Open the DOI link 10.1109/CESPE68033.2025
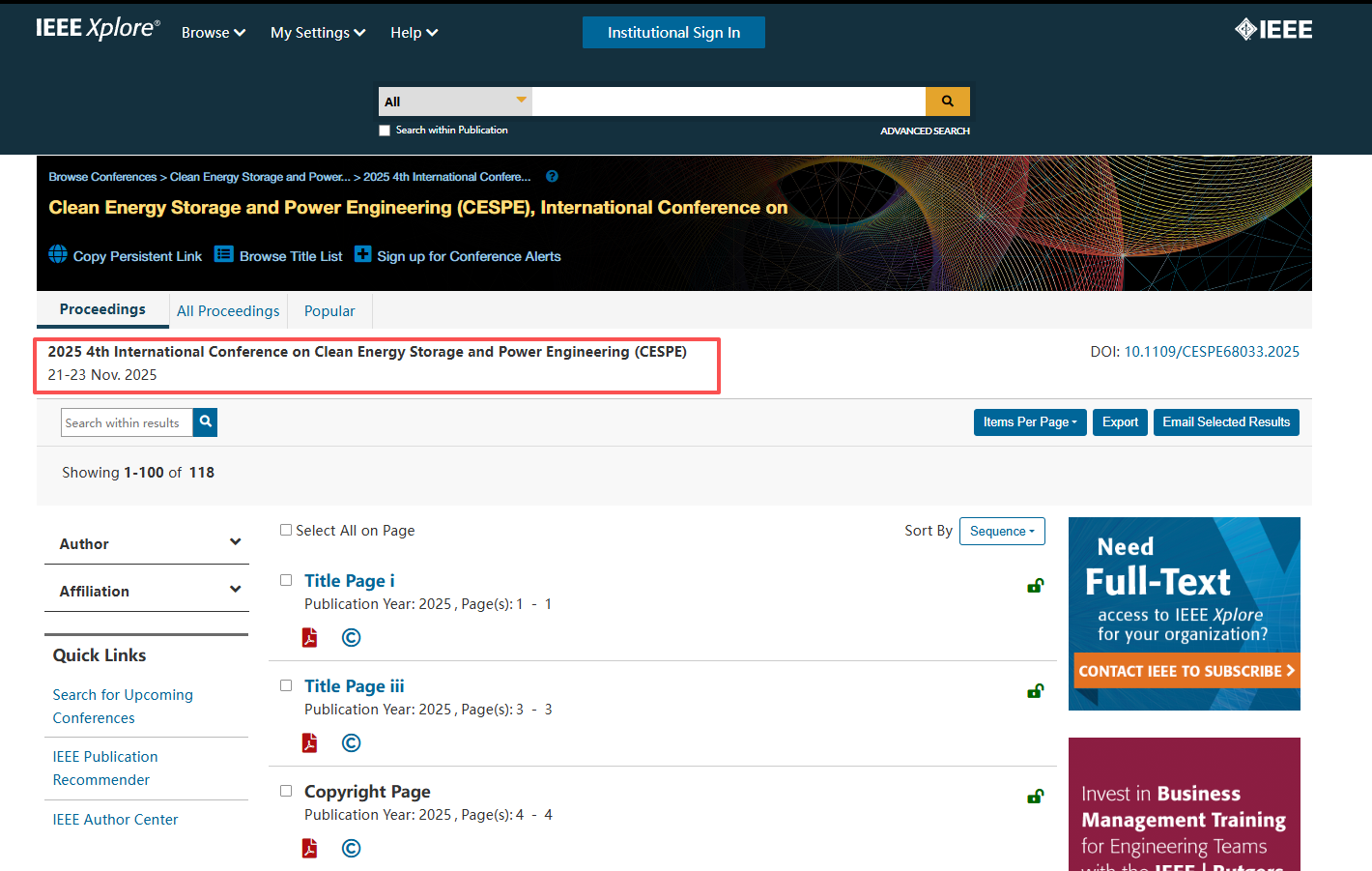Screen dimensions: 1372x871 [x=1211, y=352]
